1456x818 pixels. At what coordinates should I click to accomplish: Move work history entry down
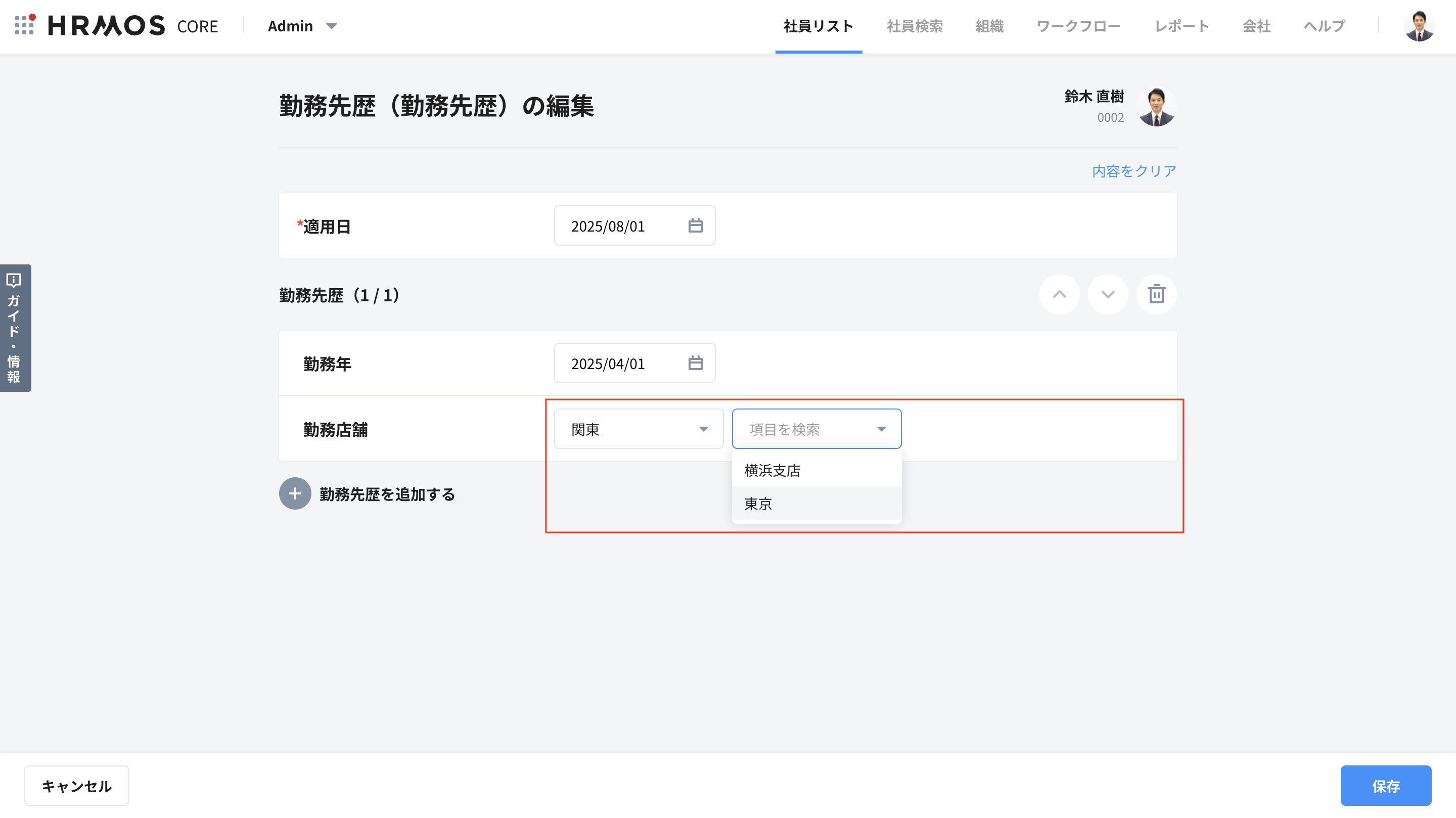pos(1108,294)
